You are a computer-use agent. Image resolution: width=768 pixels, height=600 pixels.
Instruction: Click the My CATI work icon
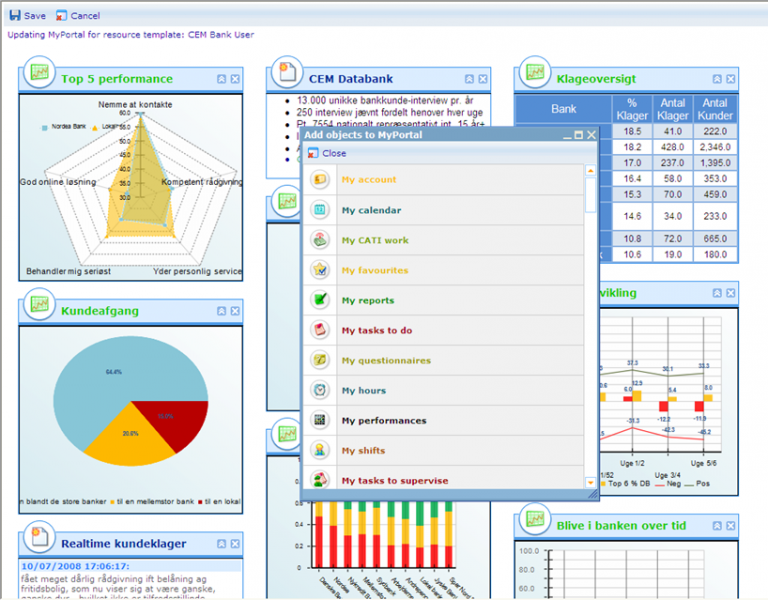320,240
